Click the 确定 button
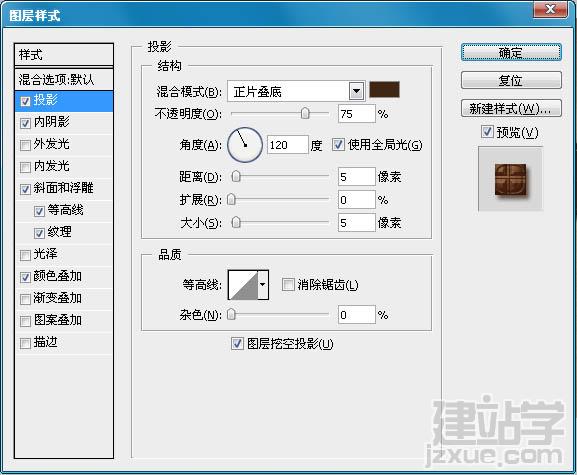 (511, 53)
